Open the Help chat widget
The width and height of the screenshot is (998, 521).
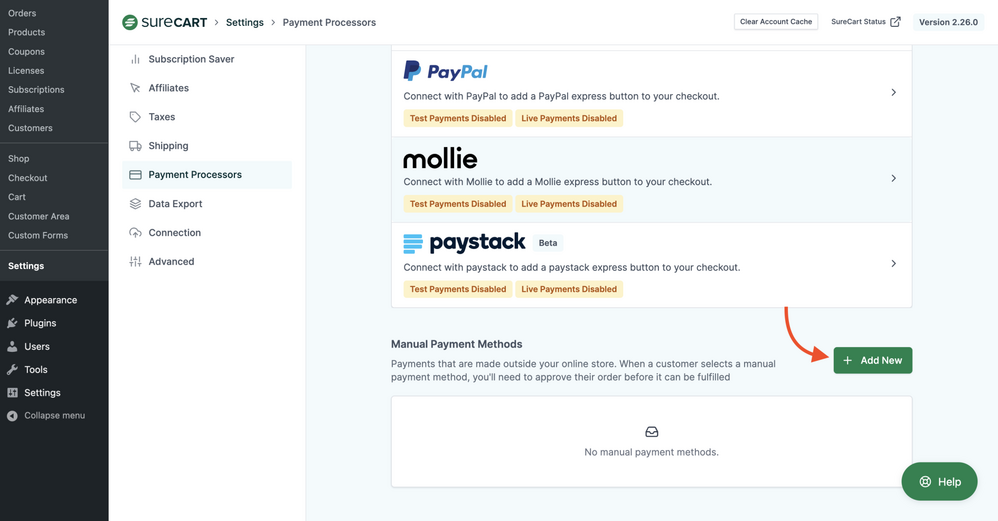pos(939,481)
